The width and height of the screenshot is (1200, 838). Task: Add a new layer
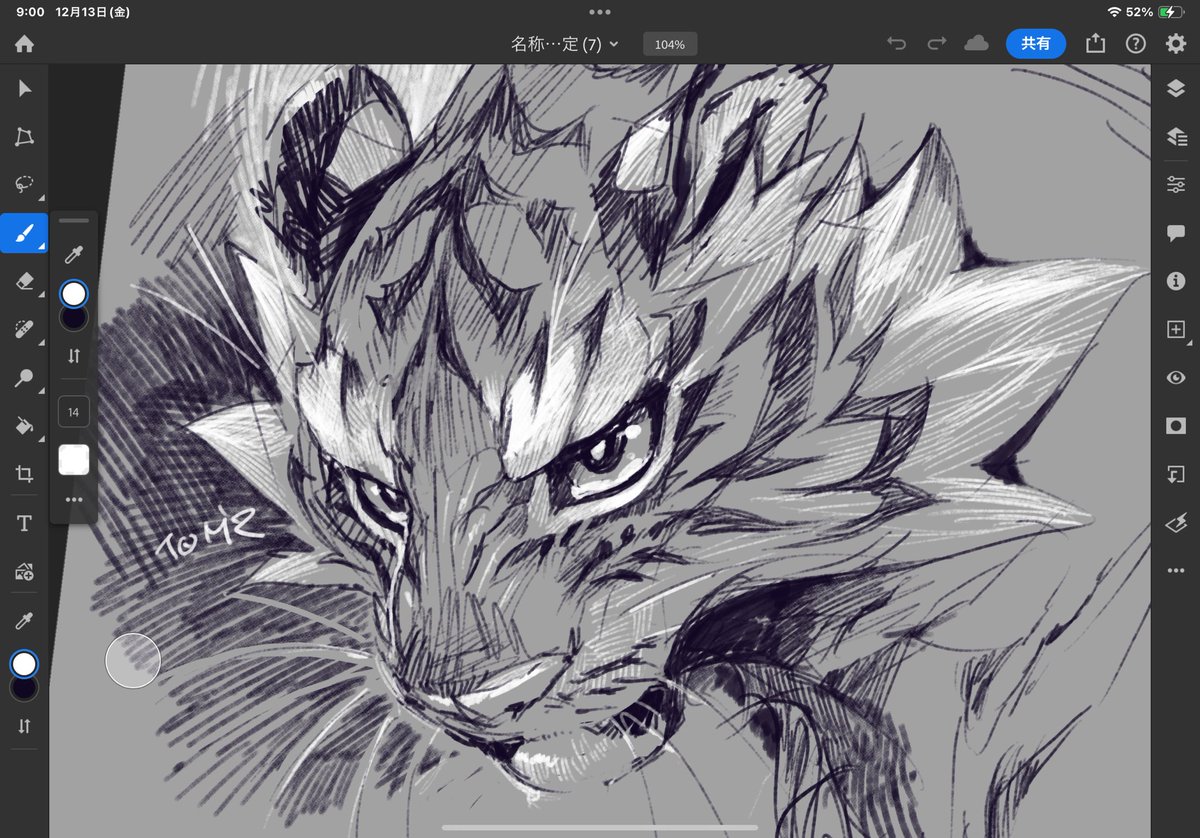1176,330
